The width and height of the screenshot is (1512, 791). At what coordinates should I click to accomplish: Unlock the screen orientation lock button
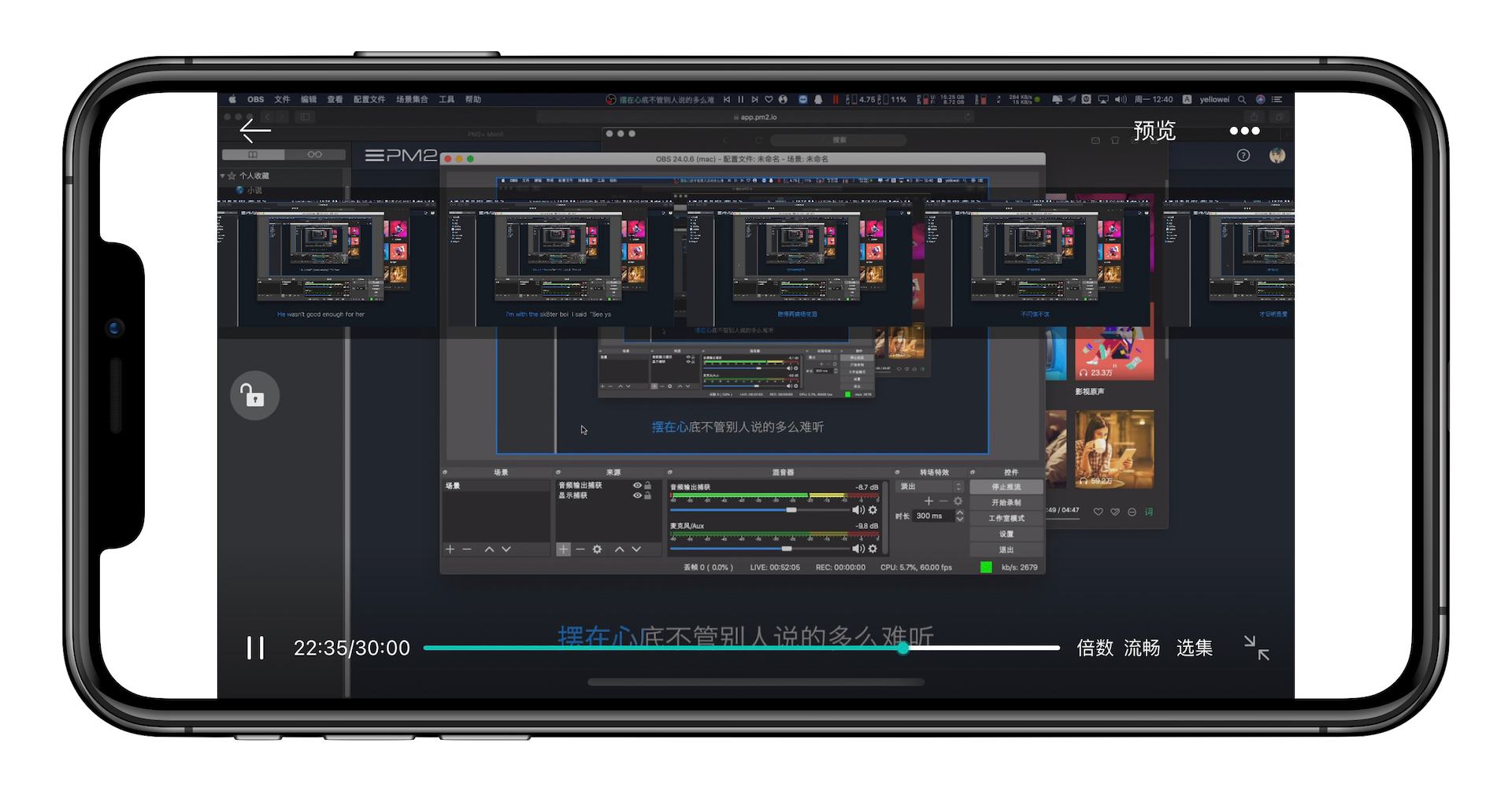[254, 395]
